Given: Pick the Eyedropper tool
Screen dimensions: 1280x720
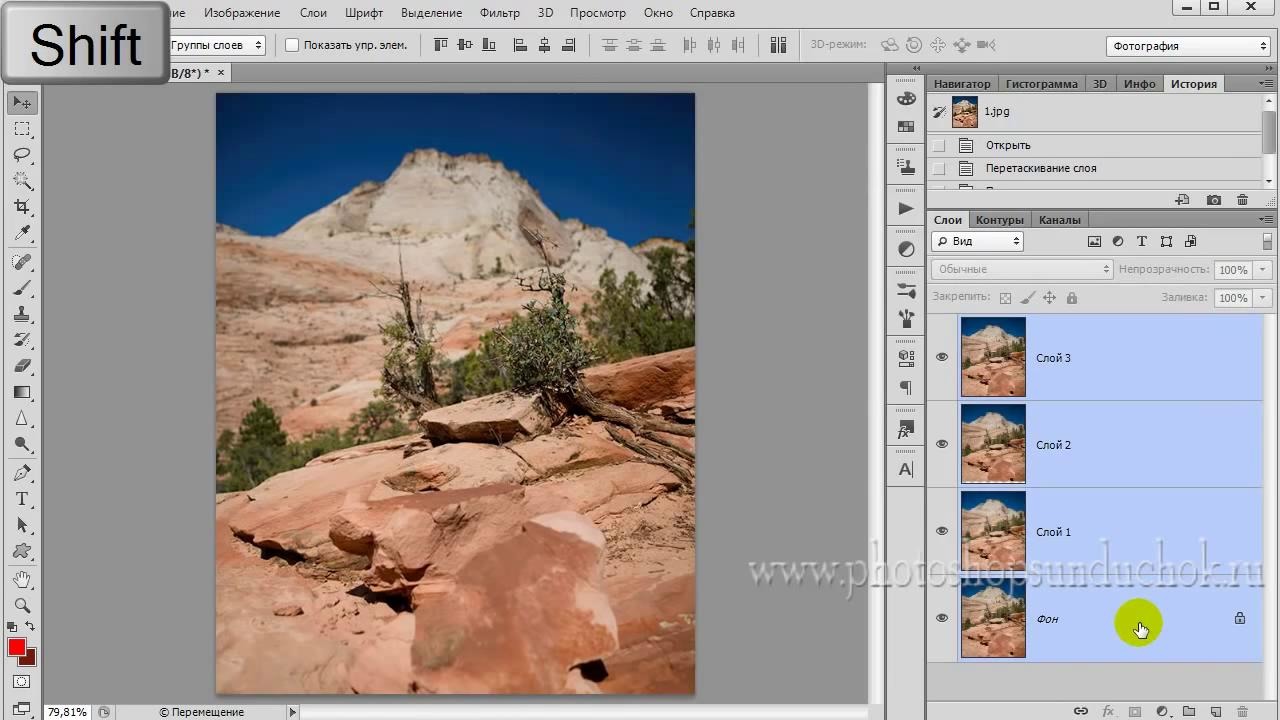Looking at the screenshot, I should [22, 234].
